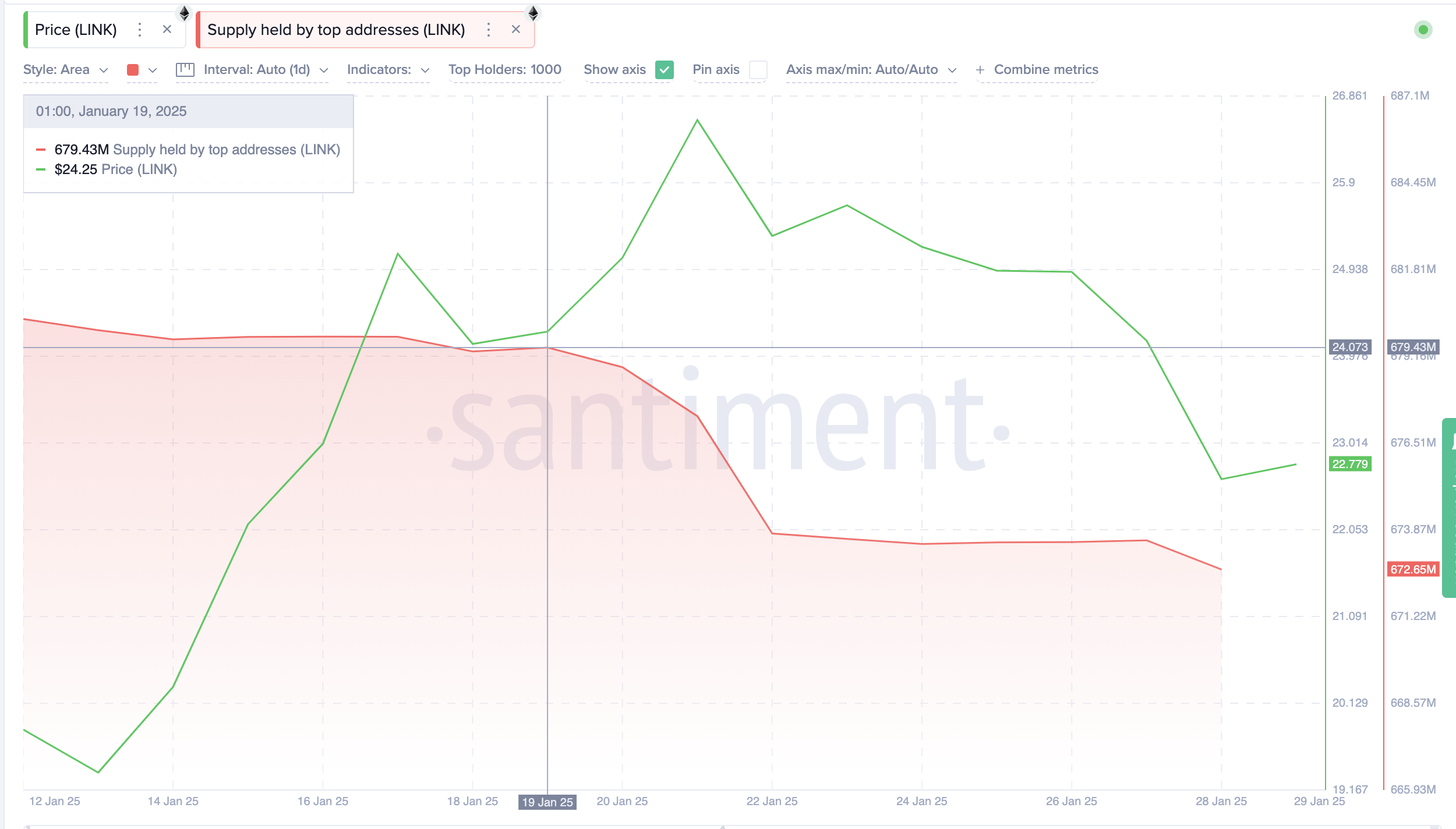Open Axis max/min: Auto/Auto dropdown

pos(871,70)
